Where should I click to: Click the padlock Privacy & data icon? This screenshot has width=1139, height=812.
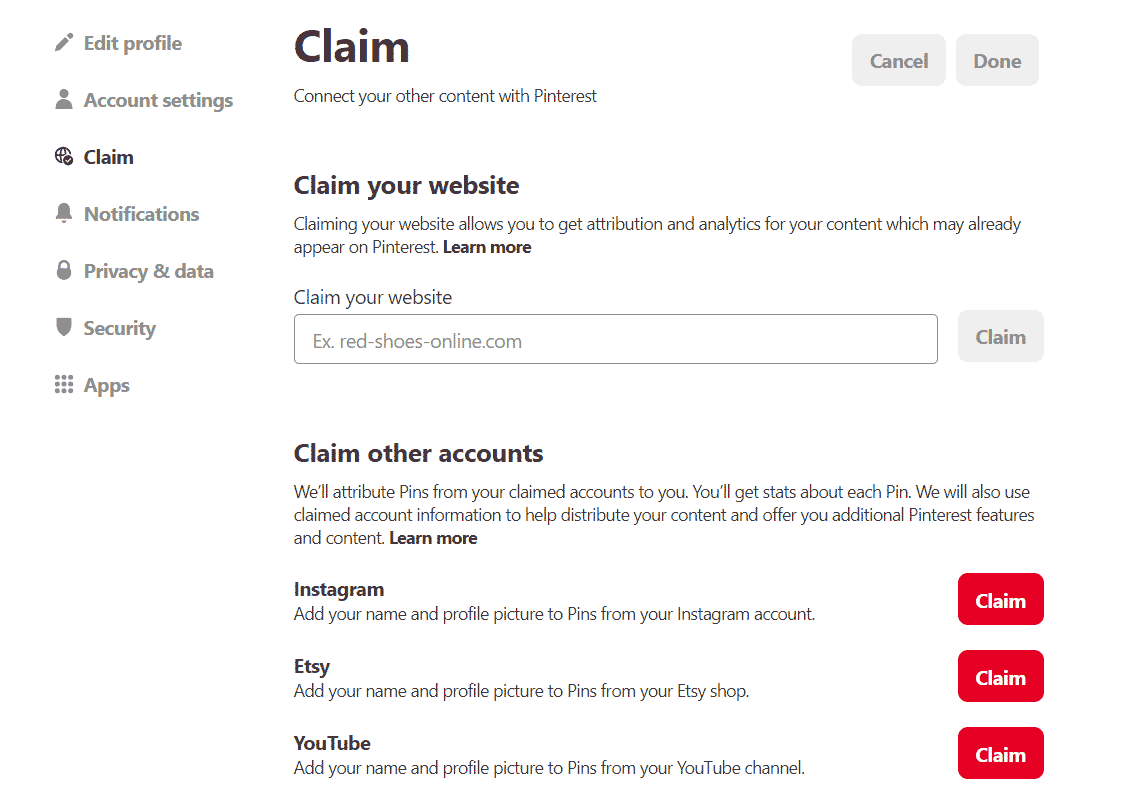click(x=64, y=271)
